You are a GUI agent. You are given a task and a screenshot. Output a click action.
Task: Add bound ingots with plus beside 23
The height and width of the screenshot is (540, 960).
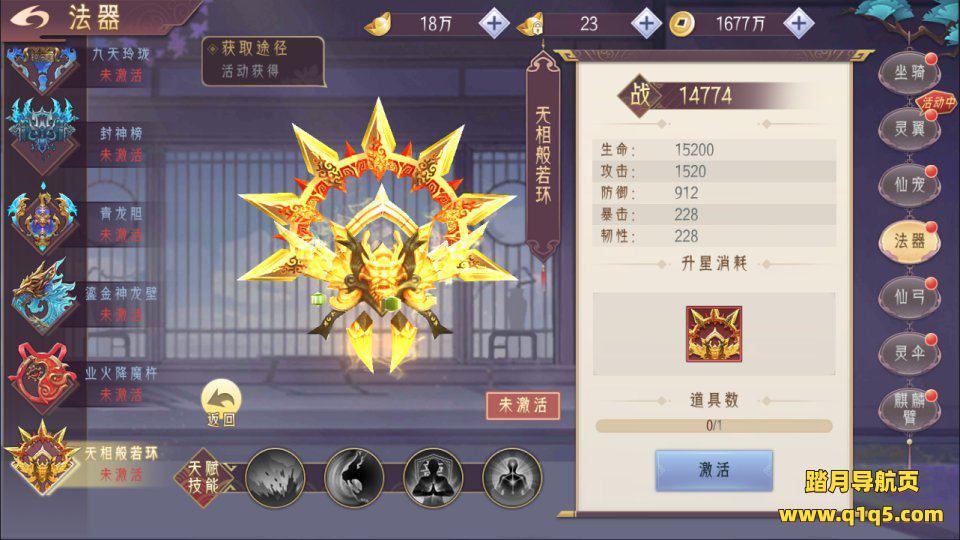point(646,24)
